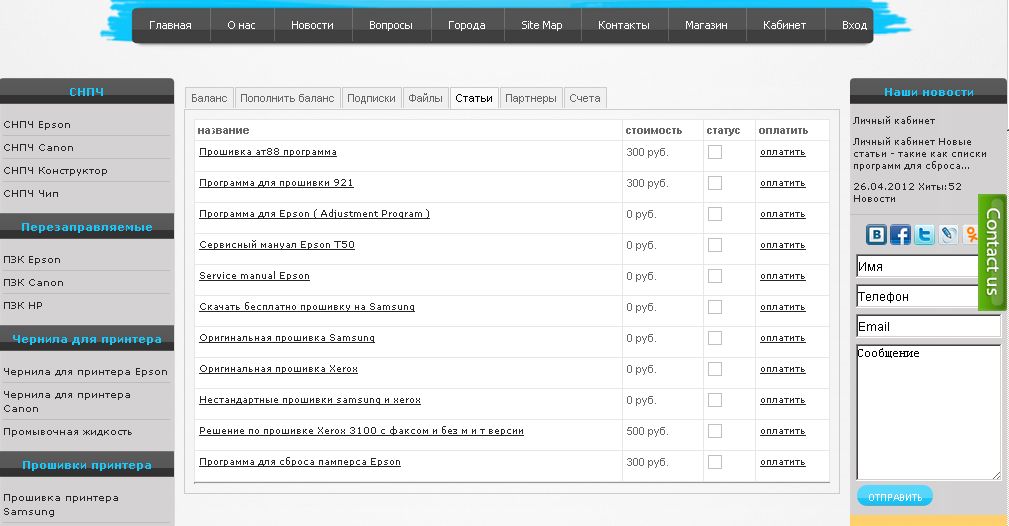The image size is (1009, 526).
Task: Open СНПЧ Конструктор in the left sidebar
Action: click(x=55, y=171)
